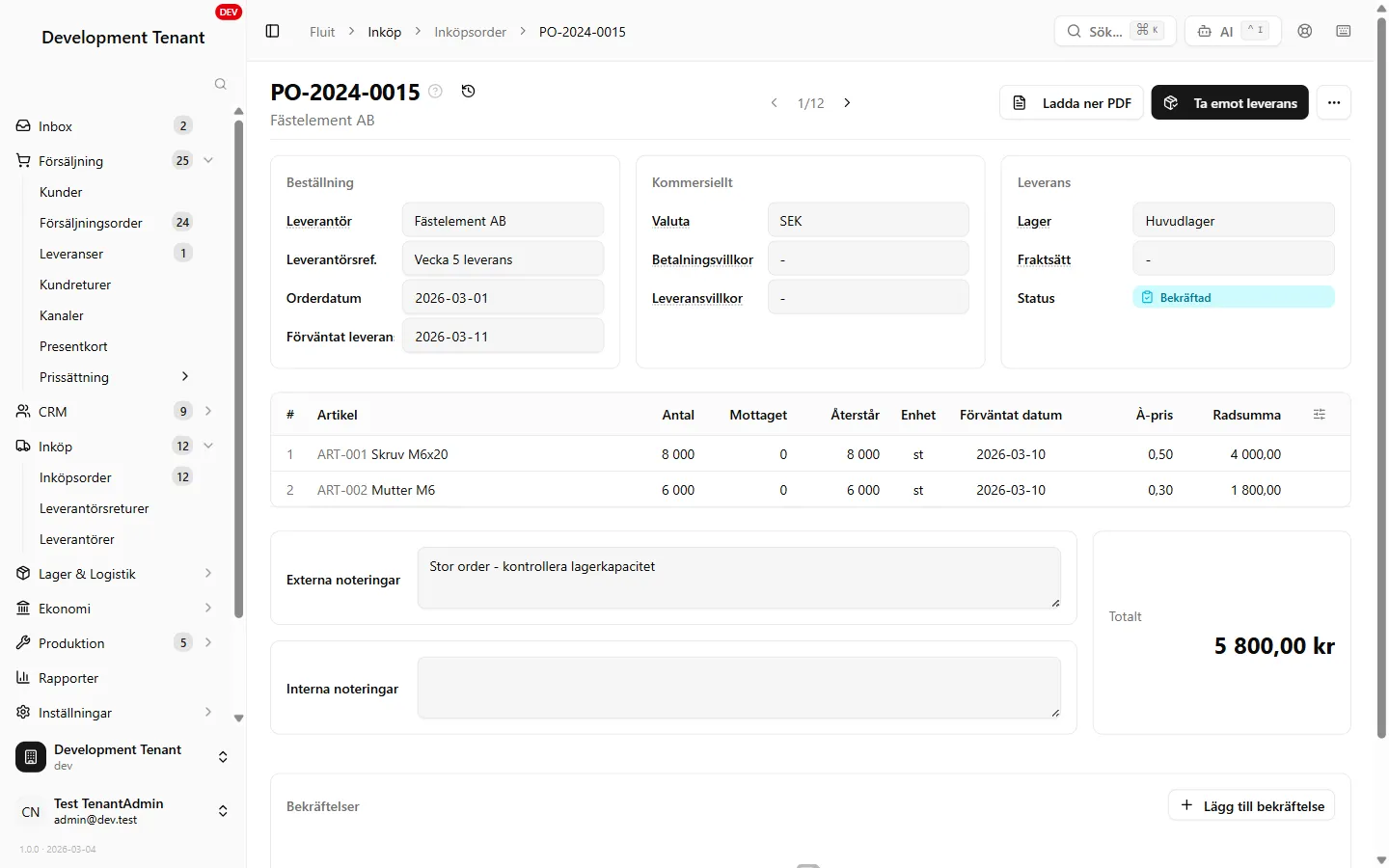Open the Development Tenant switcher

click(123, 757)
